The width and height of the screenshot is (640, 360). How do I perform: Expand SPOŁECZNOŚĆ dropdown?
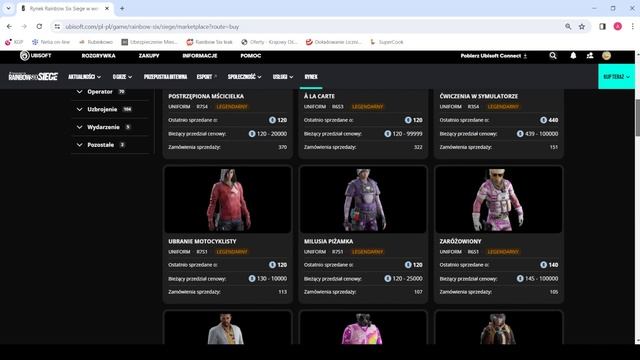click(x=244, y=77)
